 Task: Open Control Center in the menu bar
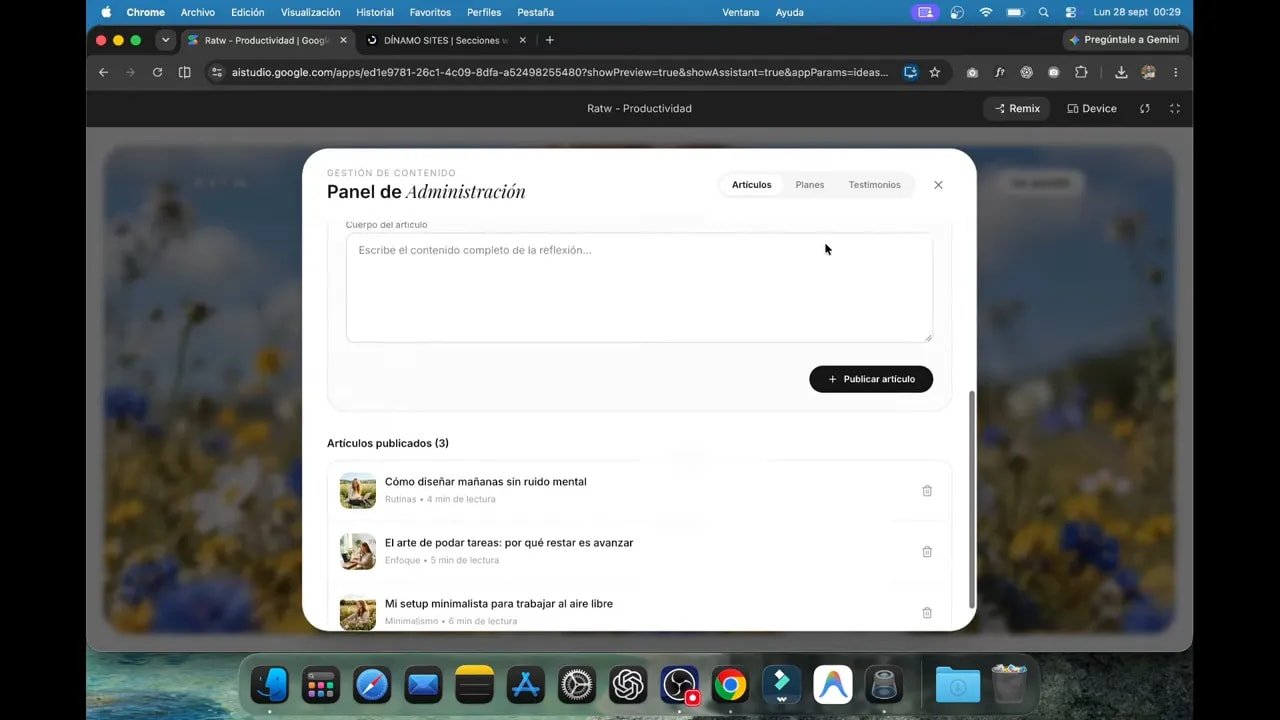coord(1071,12)
